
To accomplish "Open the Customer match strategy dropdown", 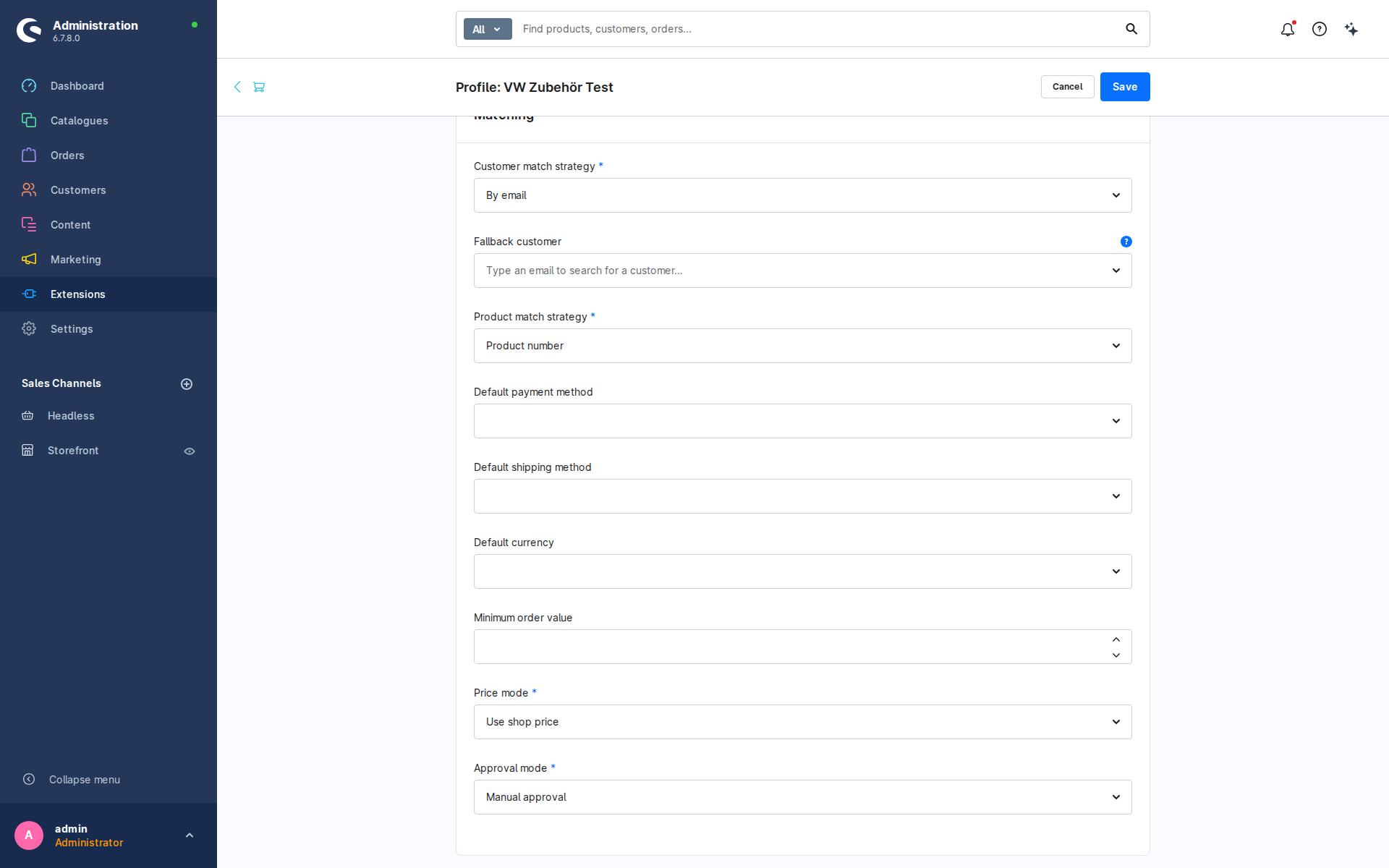I will point(802,195).
